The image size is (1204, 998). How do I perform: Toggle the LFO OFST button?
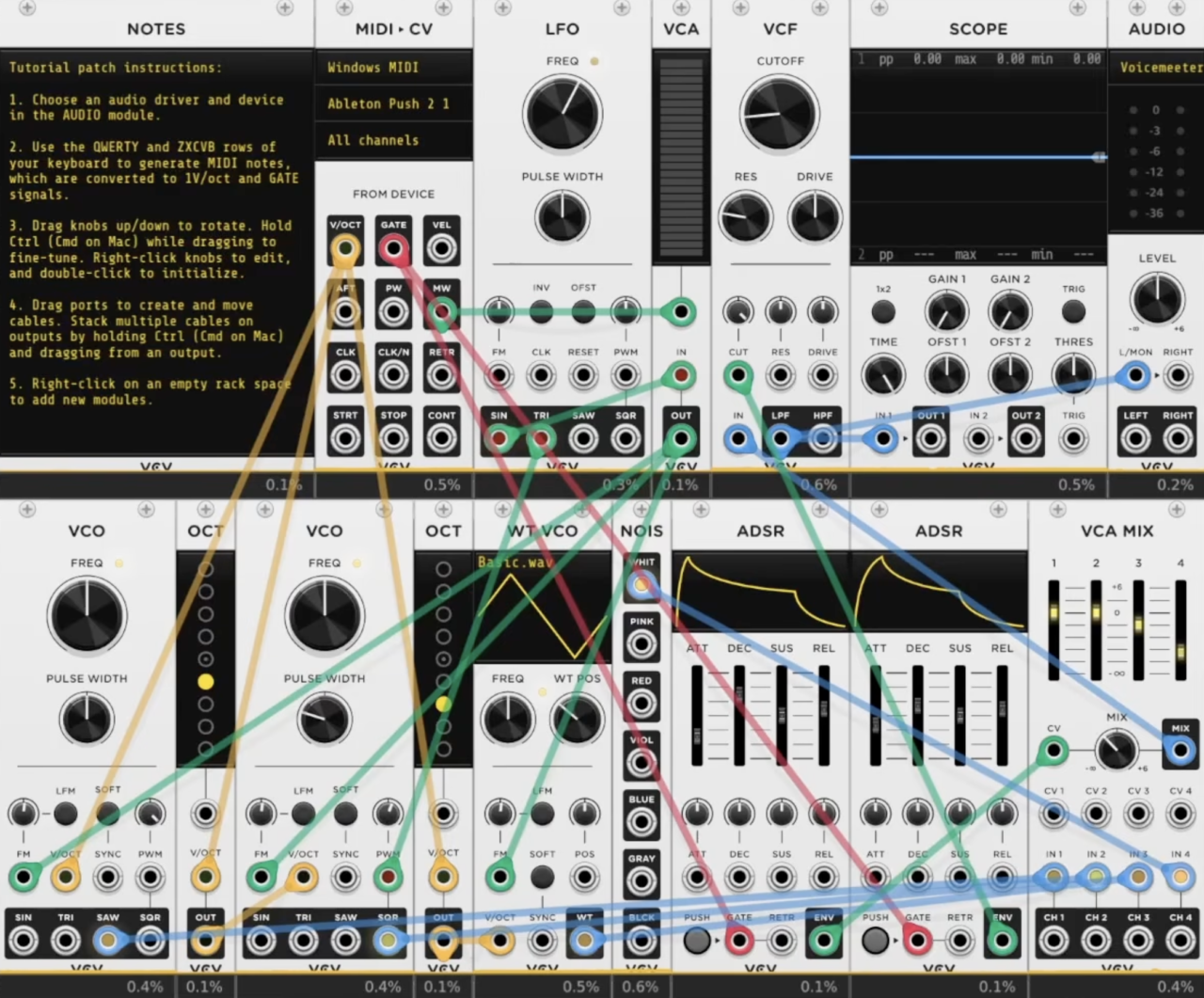click(x=583, y=311)
